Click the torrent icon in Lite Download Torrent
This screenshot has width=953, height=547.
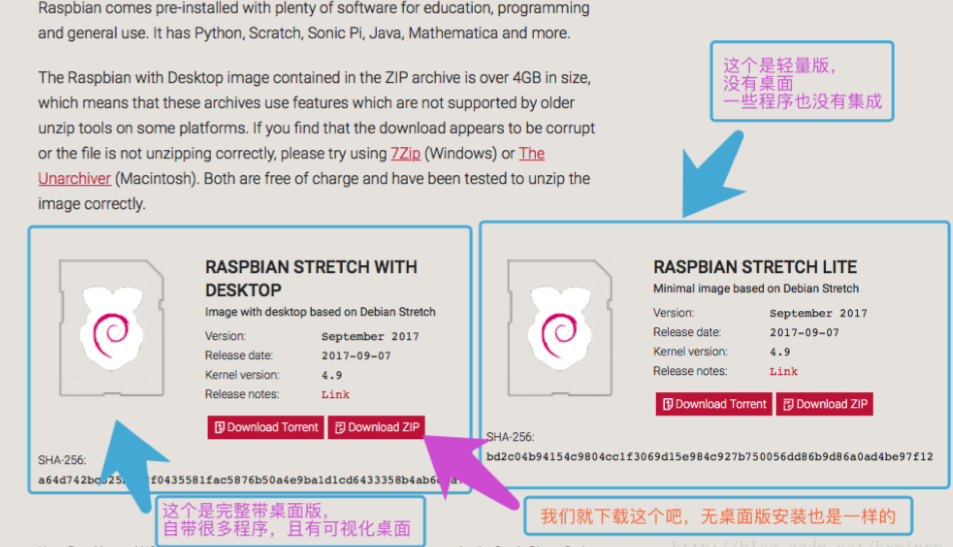point(667,404)
